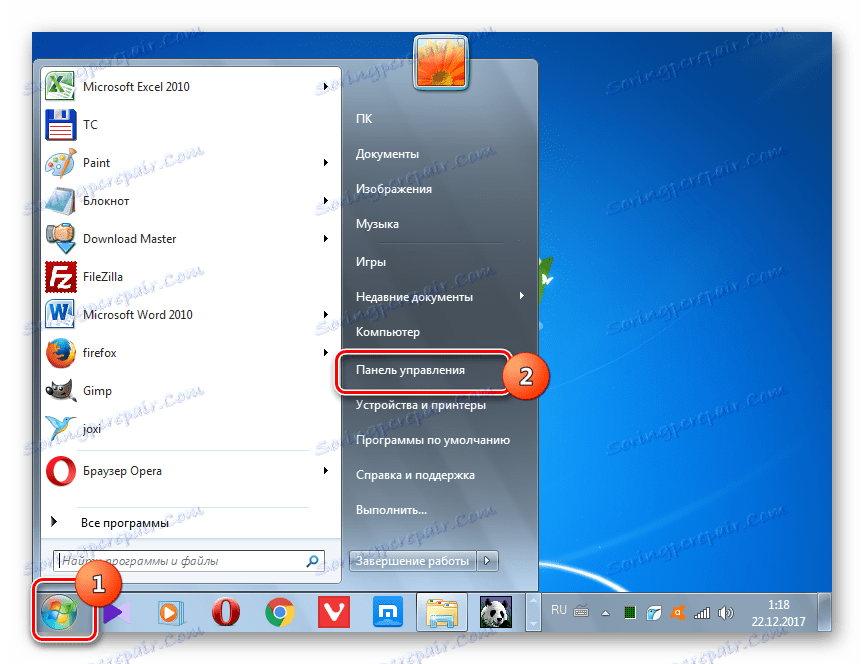The height and width of the screenshot is (664, 864).
Task: Open Справка и поддержка
Action: point(415,475)
